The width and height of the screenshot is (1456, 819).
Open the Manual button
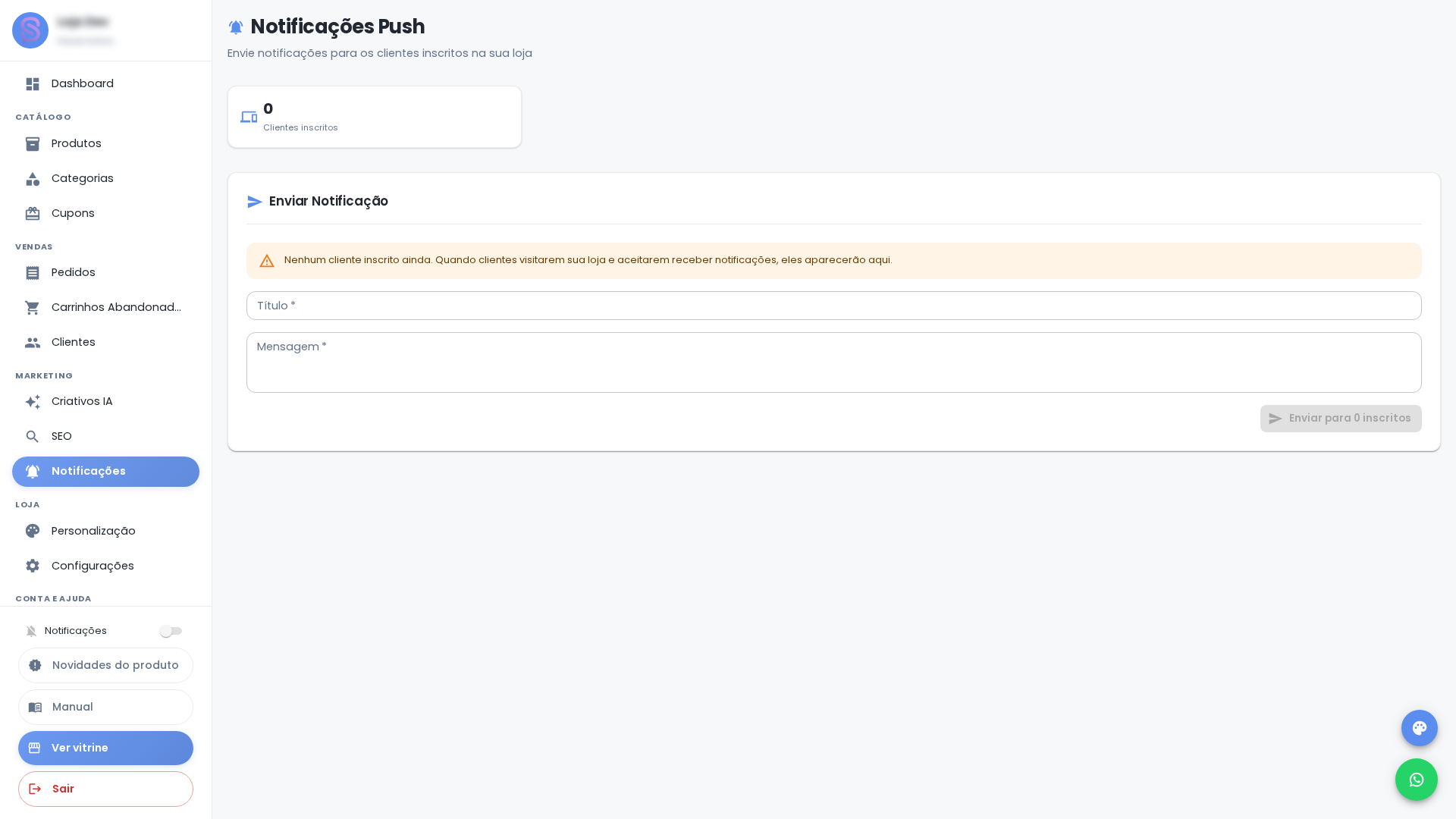[x=105, y=707]
